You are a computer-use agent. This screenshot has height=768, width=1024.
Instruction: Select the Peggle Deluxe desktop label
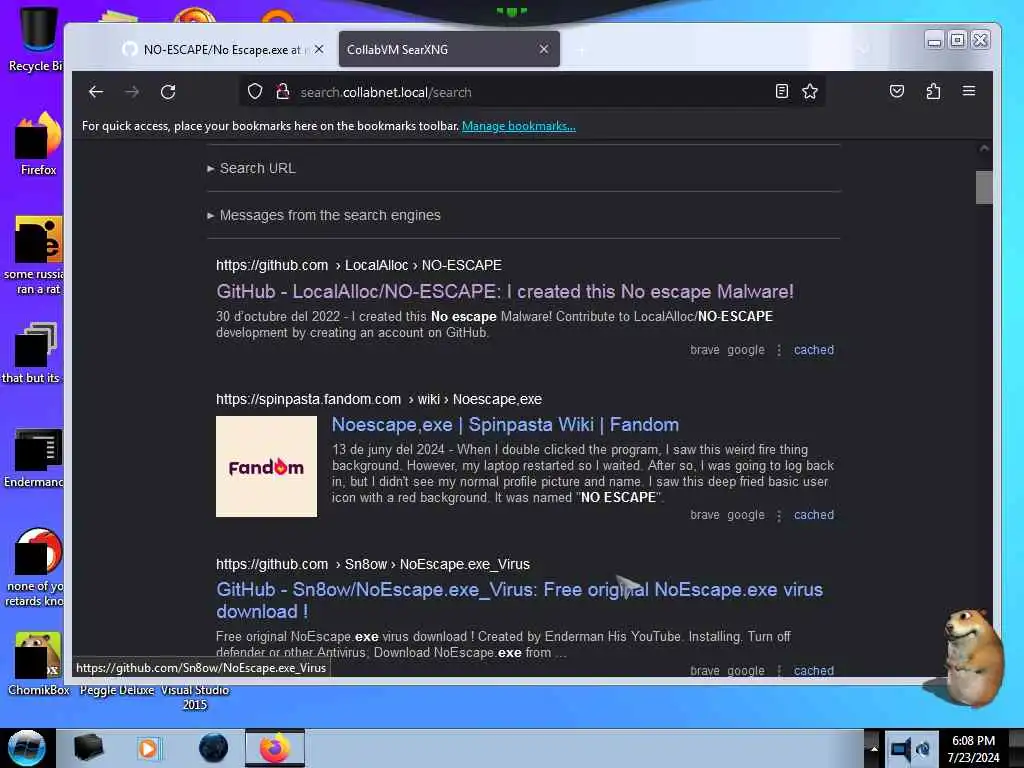click(117, 690)
